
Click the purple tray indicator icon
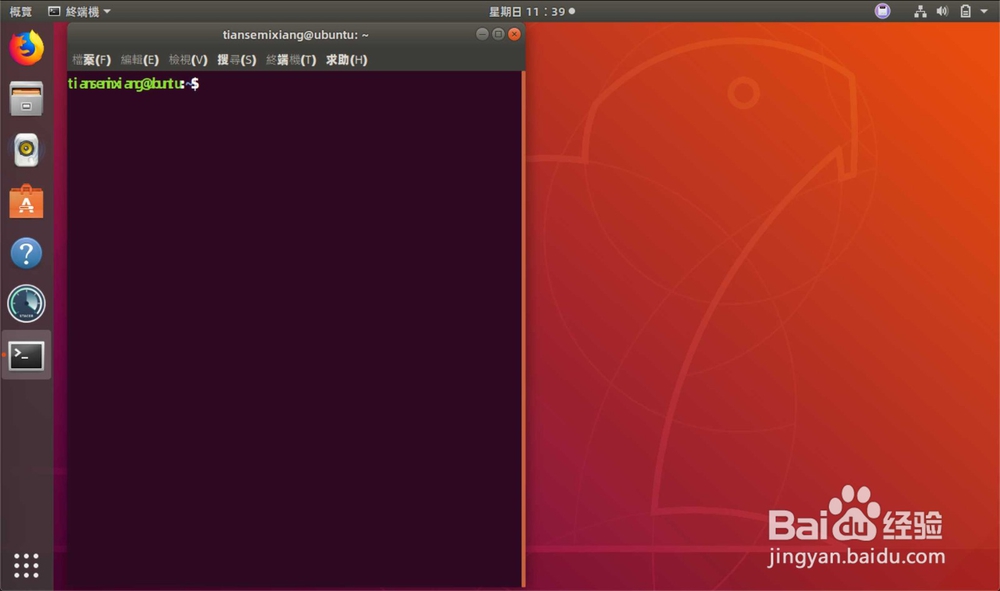pos(883,11)
